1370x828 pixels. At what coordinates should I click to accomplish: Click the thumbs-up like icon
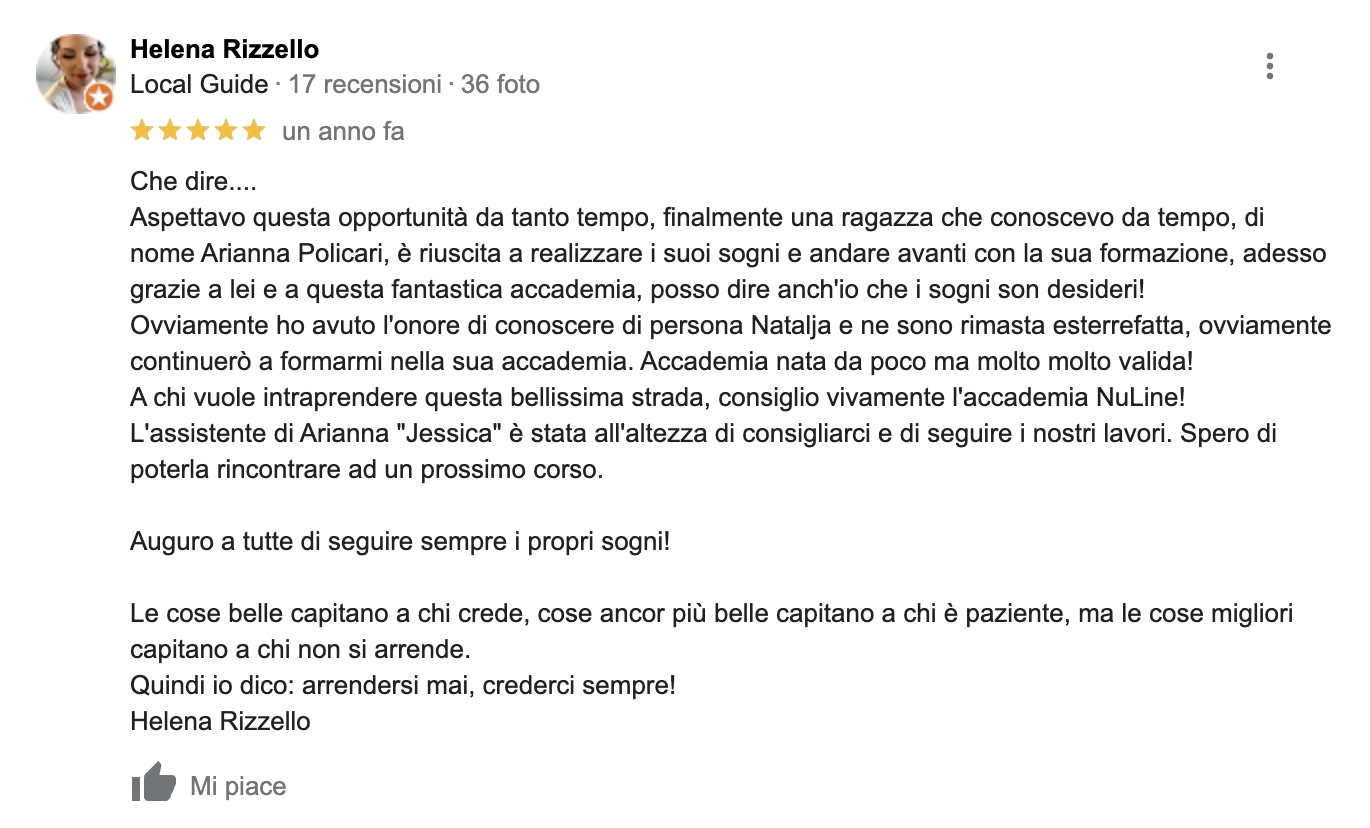click(153, 782)
